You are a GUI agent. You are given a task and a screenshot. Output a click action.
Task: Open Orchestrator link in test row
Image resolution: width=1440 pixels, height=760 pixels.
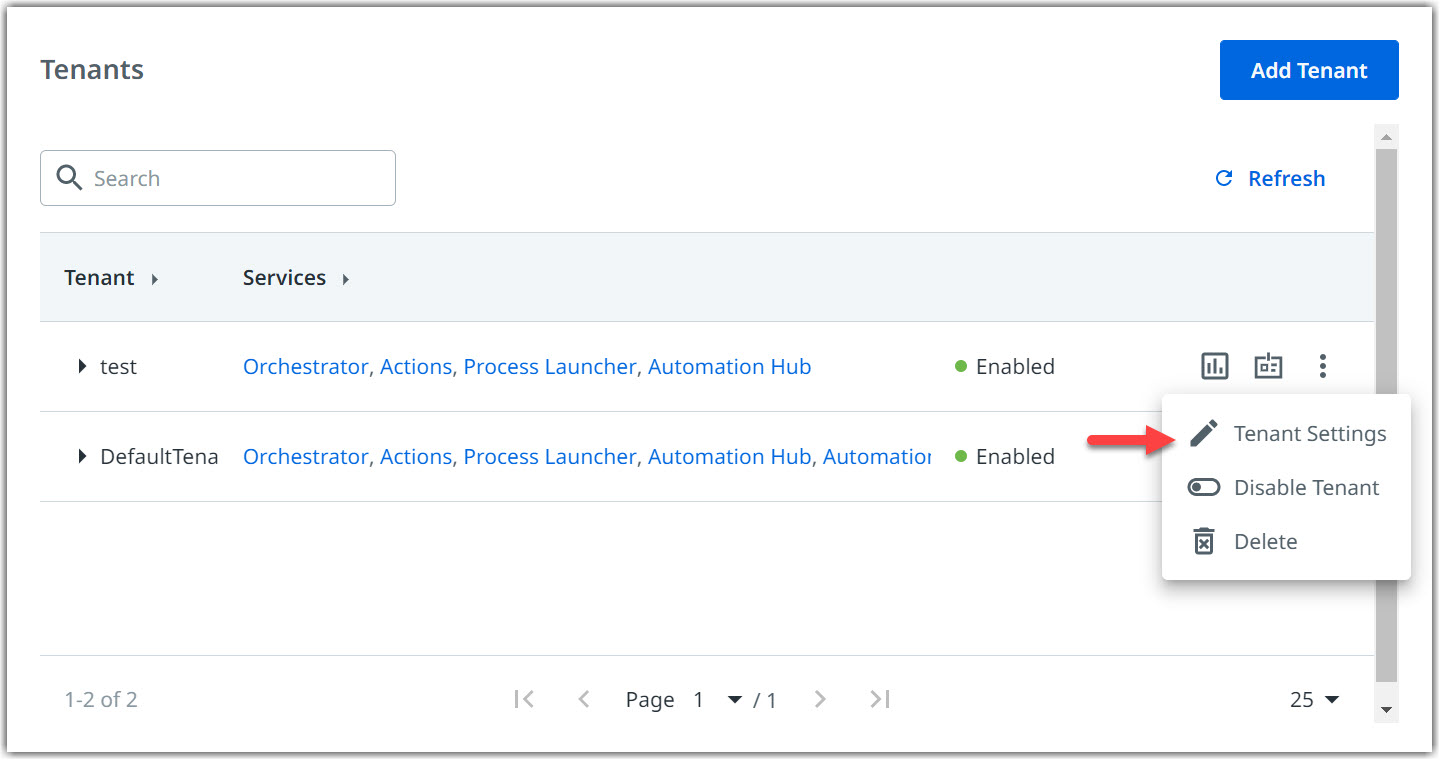(305, 366)
